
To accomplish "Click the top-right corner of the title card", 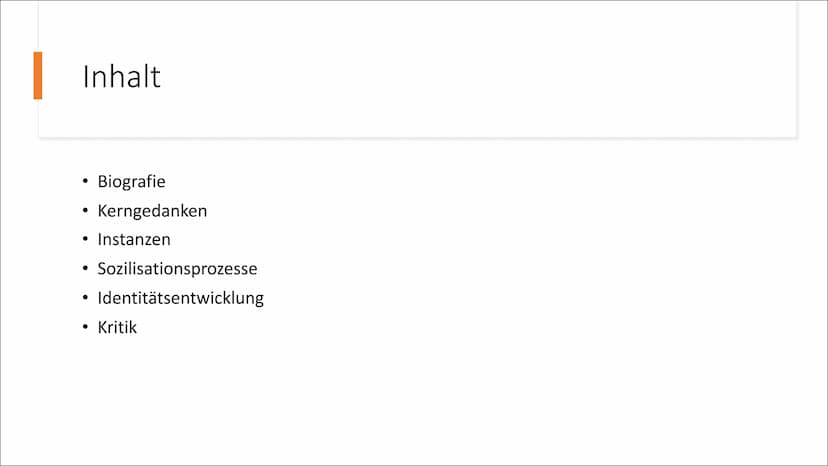I will click(794, 4).
